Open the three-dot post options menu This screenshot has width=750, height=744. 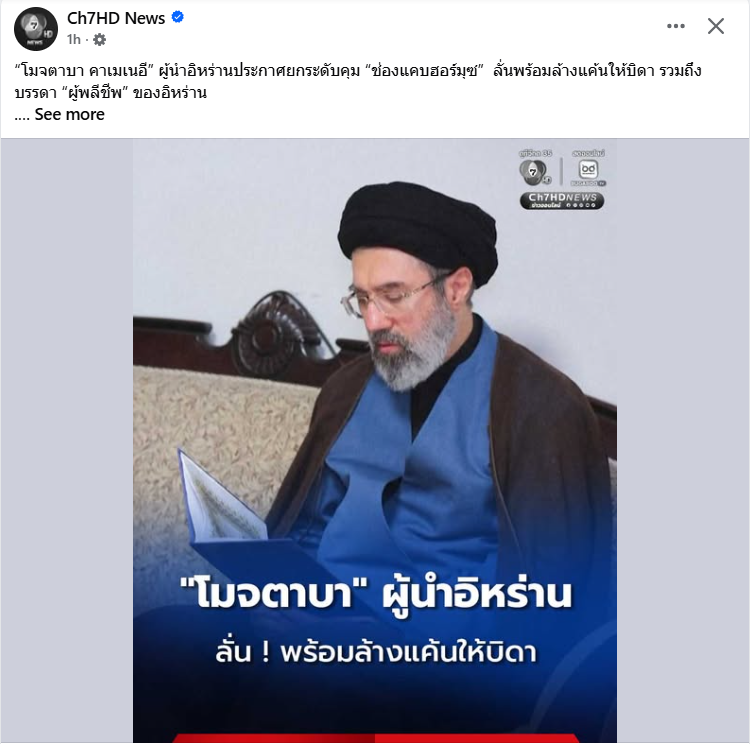point(675,26)
